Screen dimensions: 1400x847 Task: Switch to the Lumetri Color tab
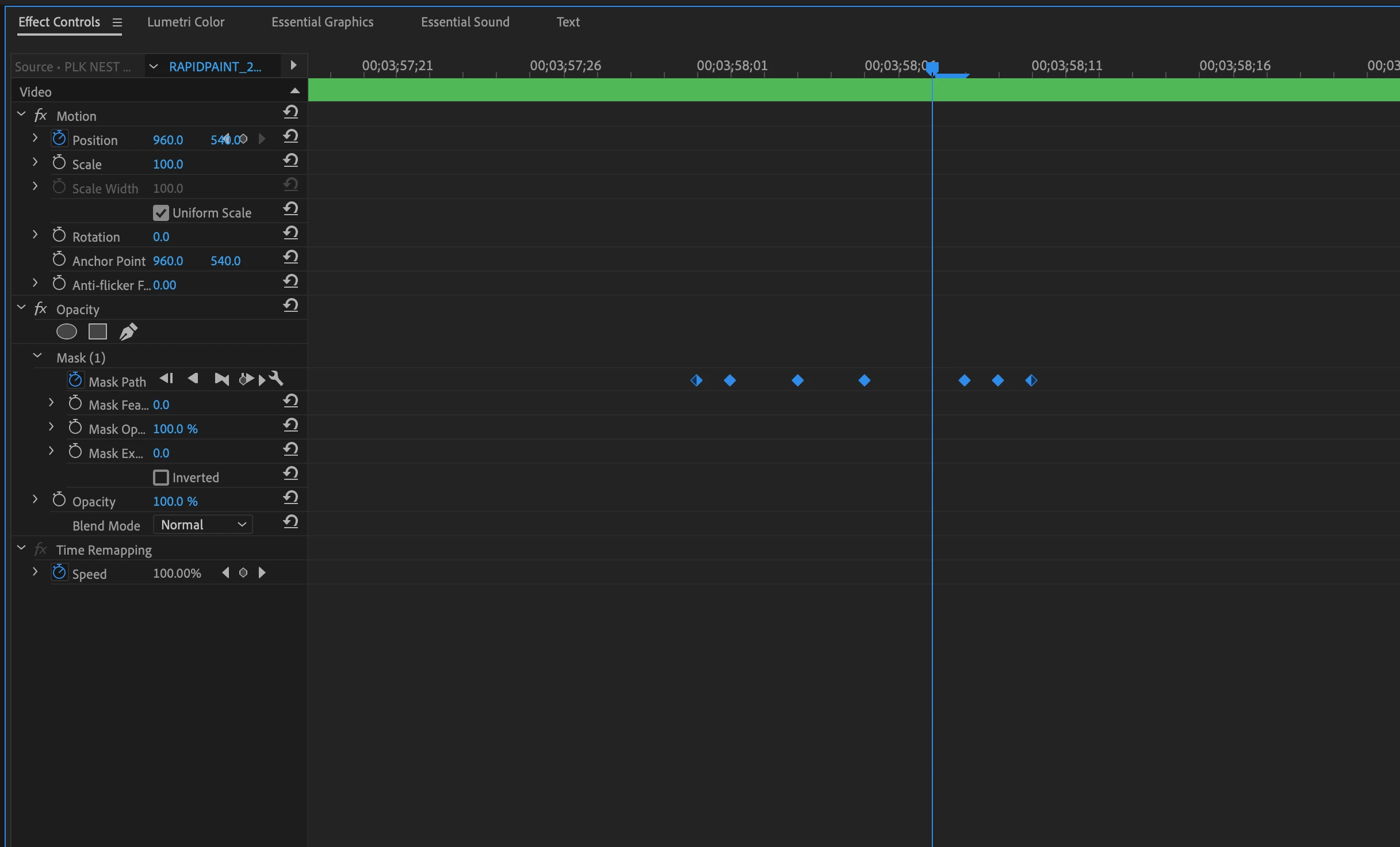[186, 22]
